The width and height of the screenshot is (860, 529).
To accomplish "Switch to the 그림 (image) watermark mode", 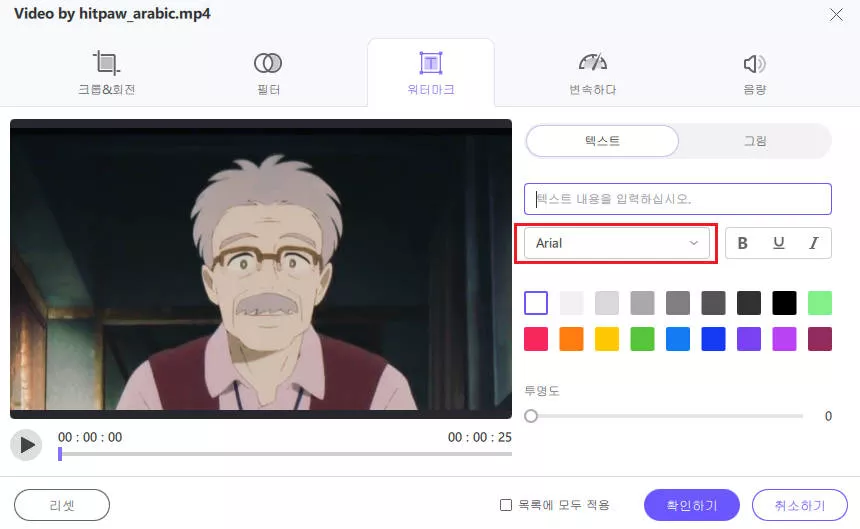I will [755, 141].
